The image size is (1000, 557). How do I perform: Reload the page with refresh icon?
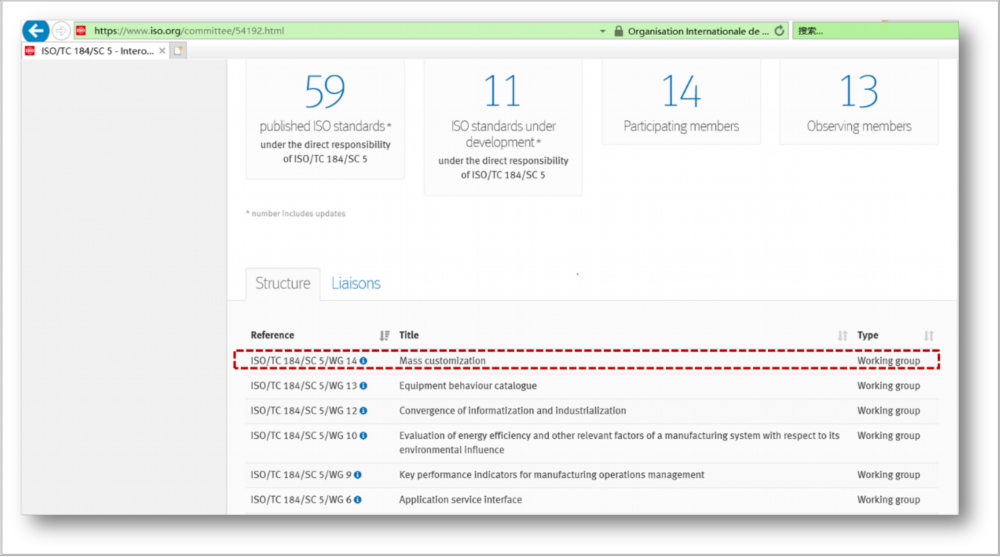coord(779,31)
